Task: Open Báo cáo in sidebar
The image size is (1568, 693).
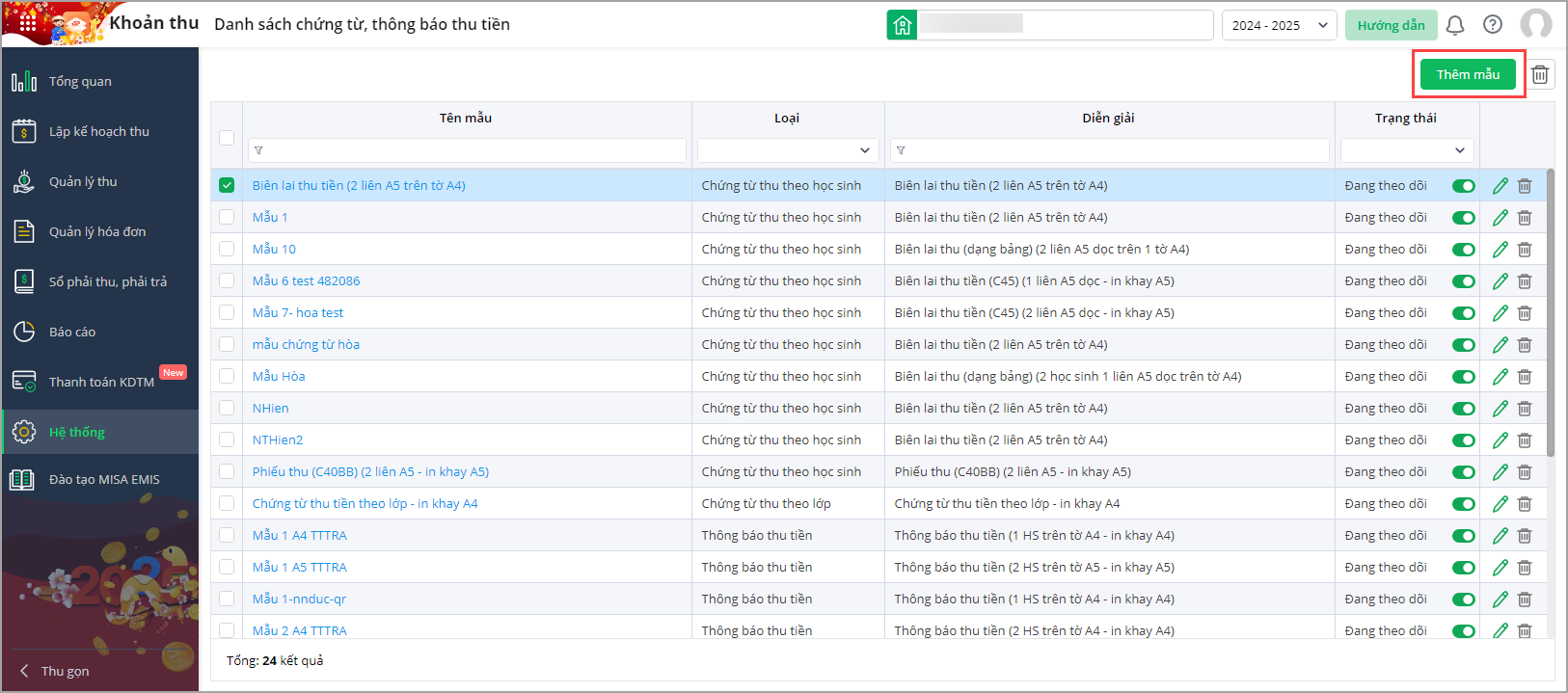Action: 100,333
